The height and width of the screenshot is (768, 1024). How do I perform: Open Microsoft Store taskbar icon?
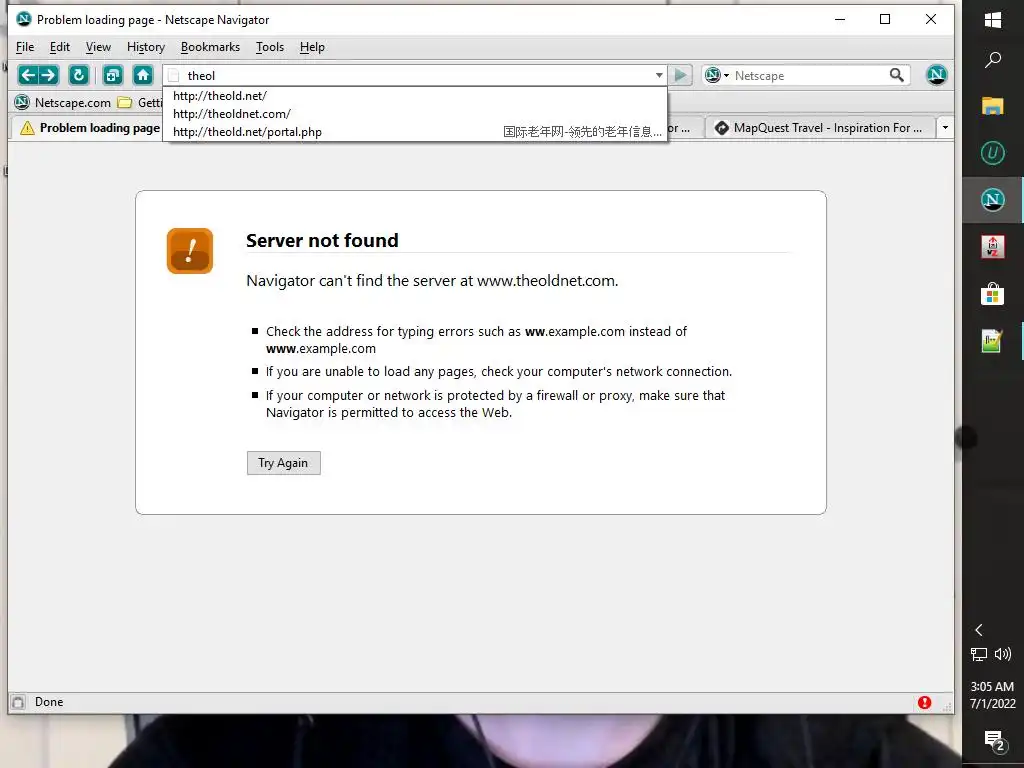993,294
